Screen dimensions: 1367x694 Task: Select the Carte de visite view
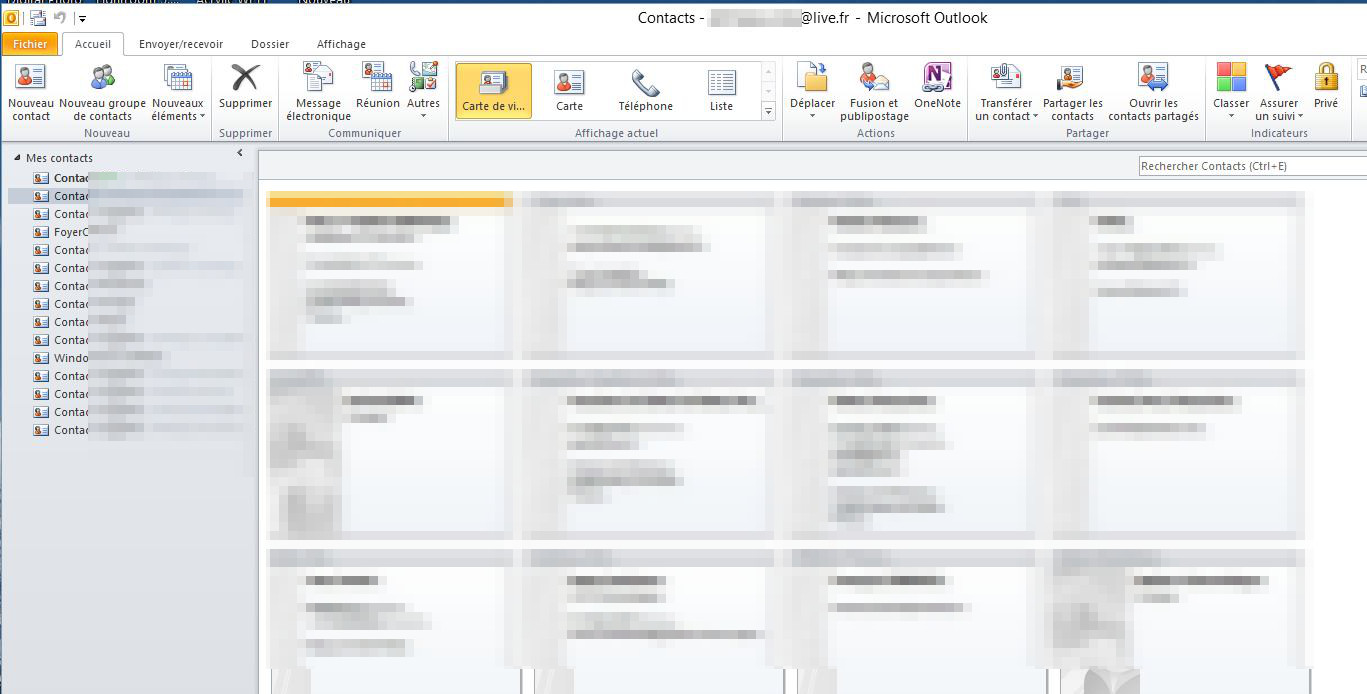[493, 91]
